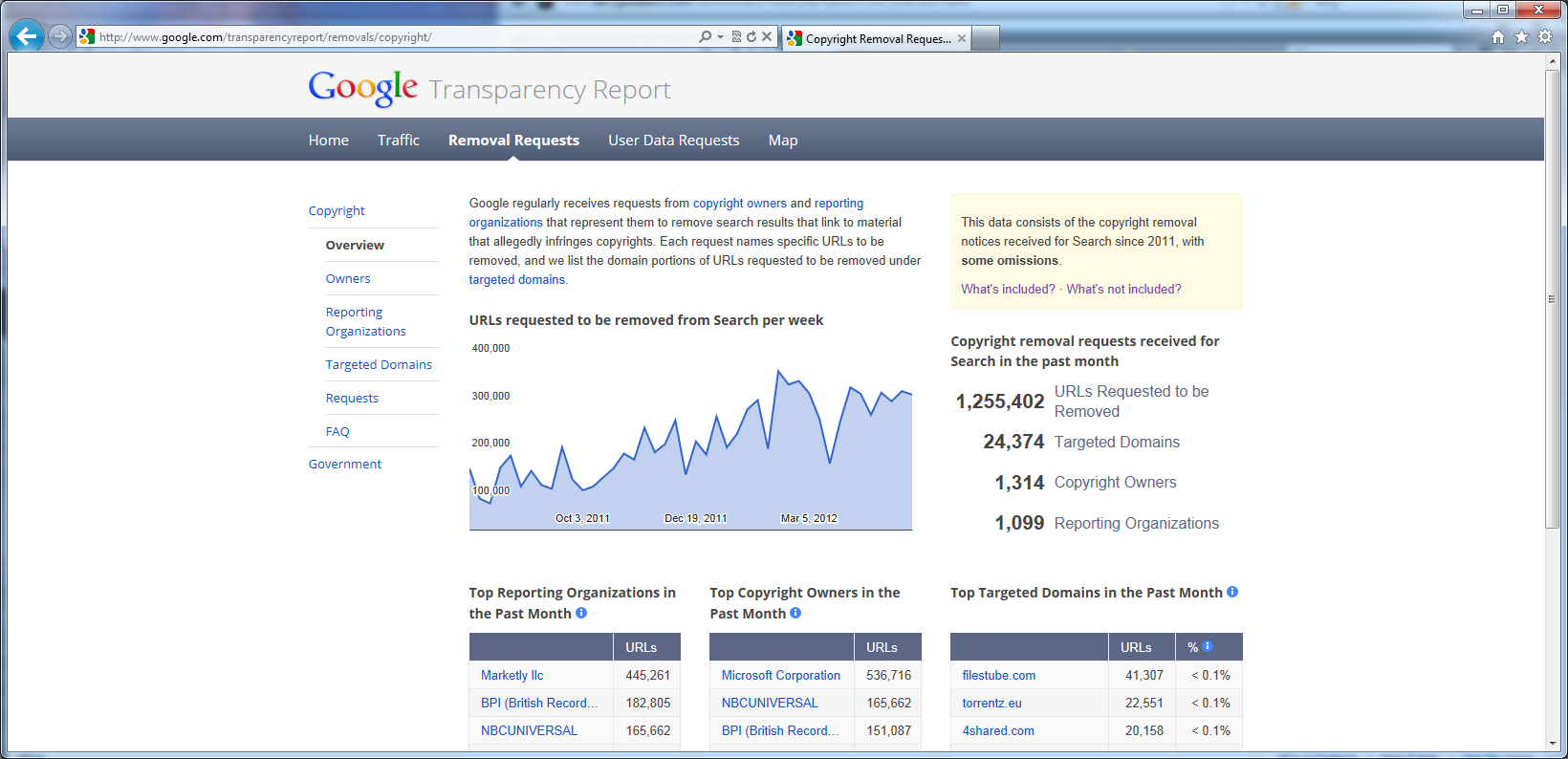The width and height of the screenshot is (1568, 759).
Task: Open a new blank tab
Action: coord(986,38)
